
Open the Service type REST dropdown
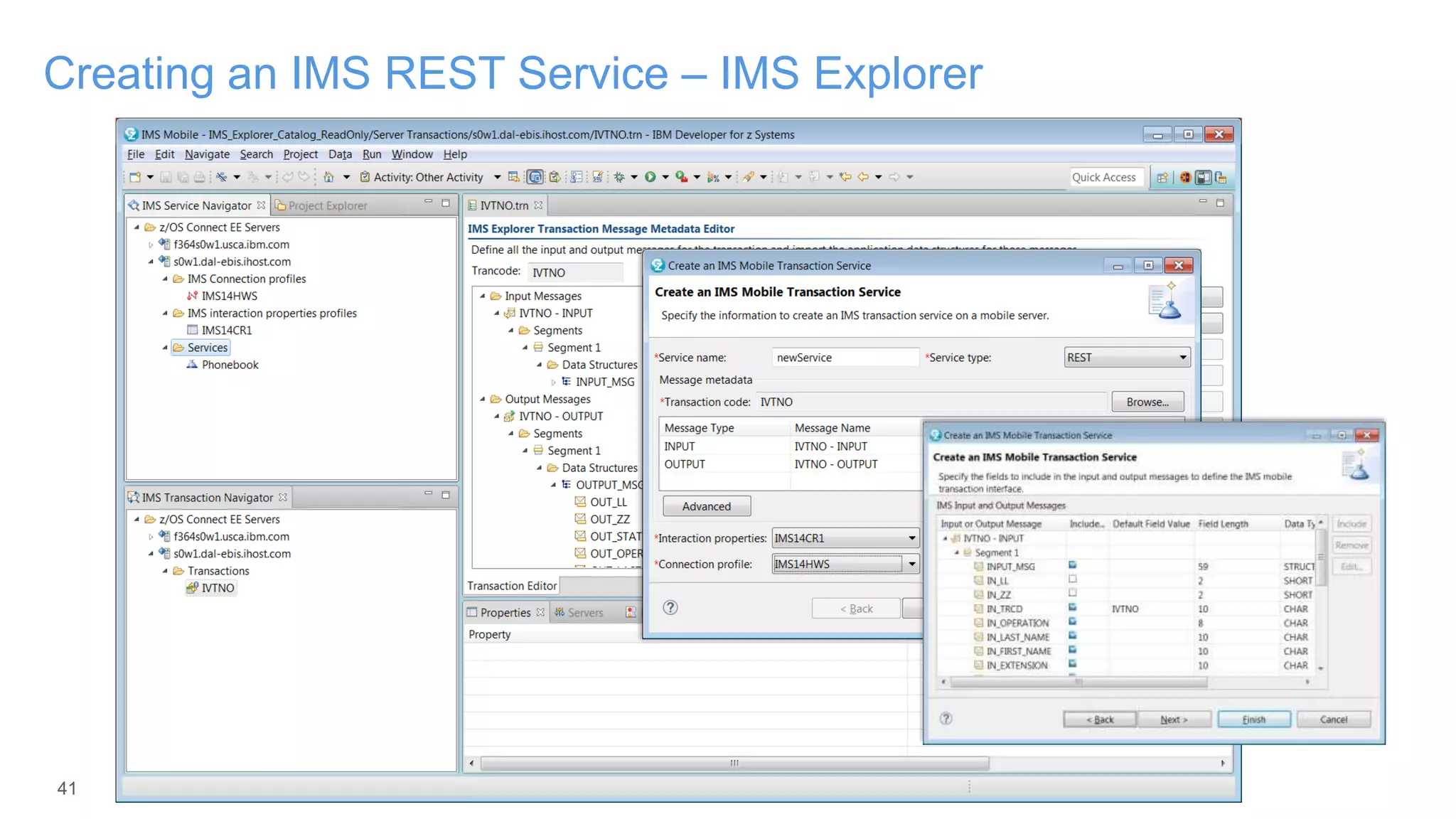click(x=1127, y=358)
